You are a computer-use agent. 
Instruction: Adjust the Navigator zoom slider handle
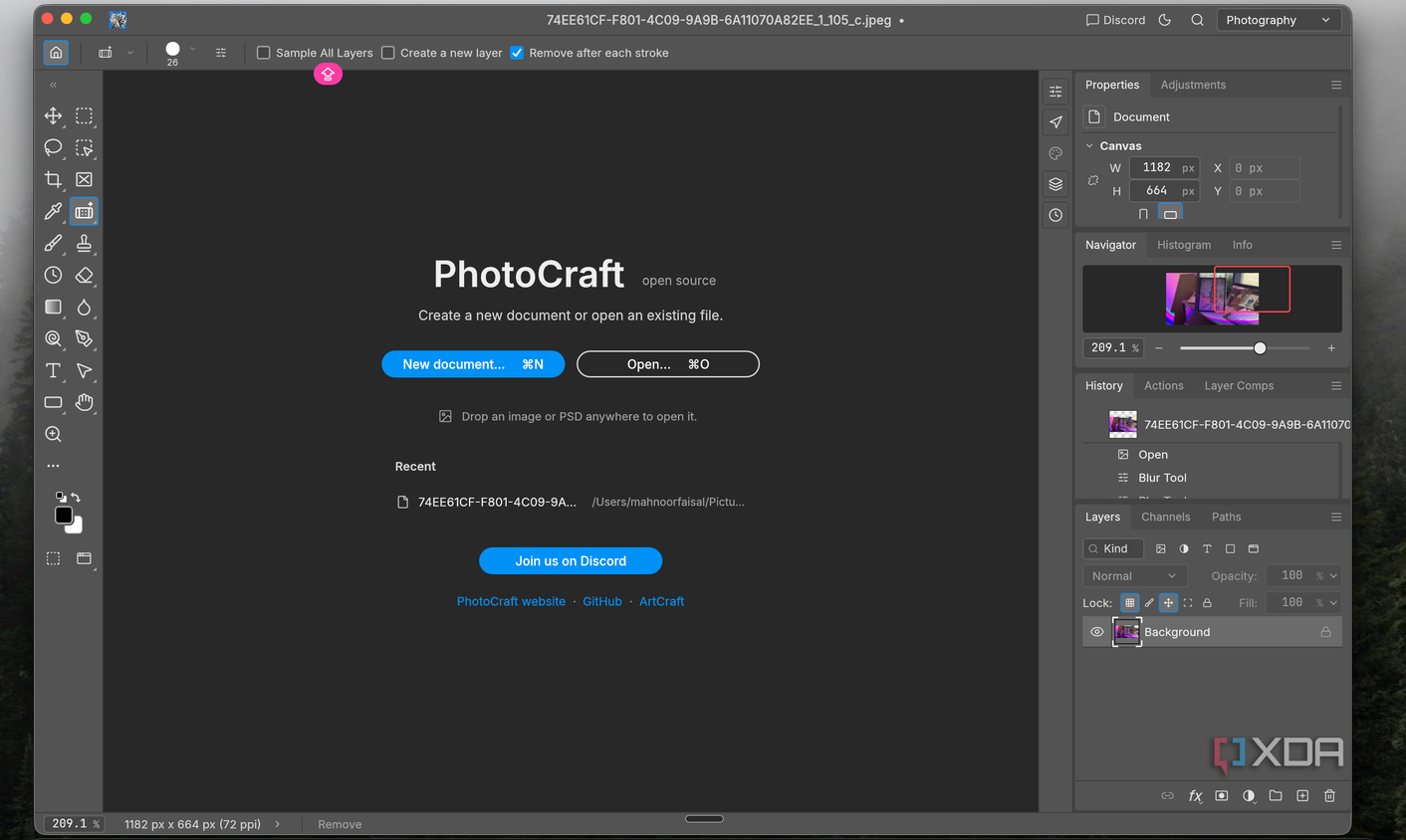(x=1260, y=348)
